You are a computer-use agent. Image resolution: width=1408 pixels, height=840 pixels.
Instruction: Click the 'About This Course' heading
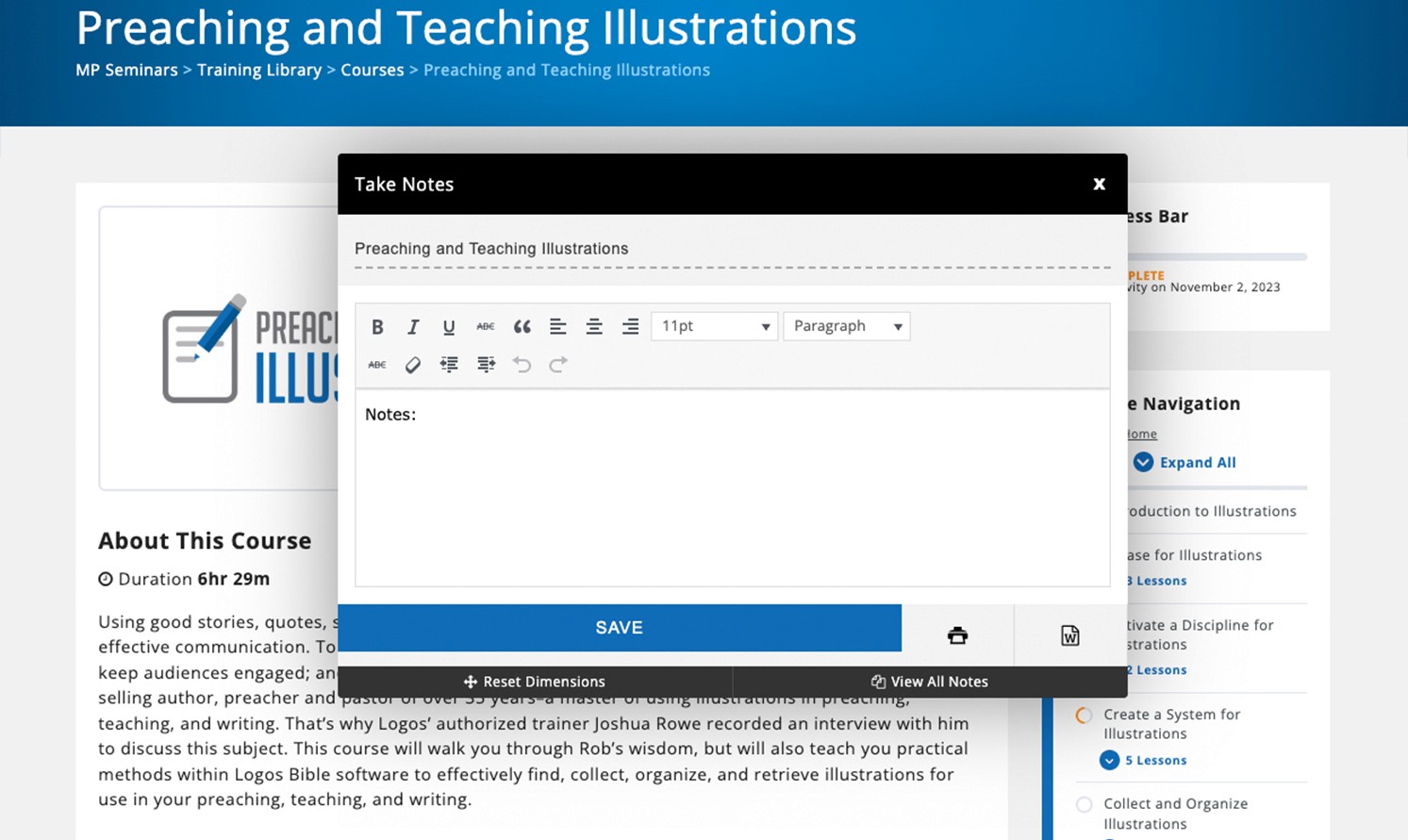coord(205,540)
